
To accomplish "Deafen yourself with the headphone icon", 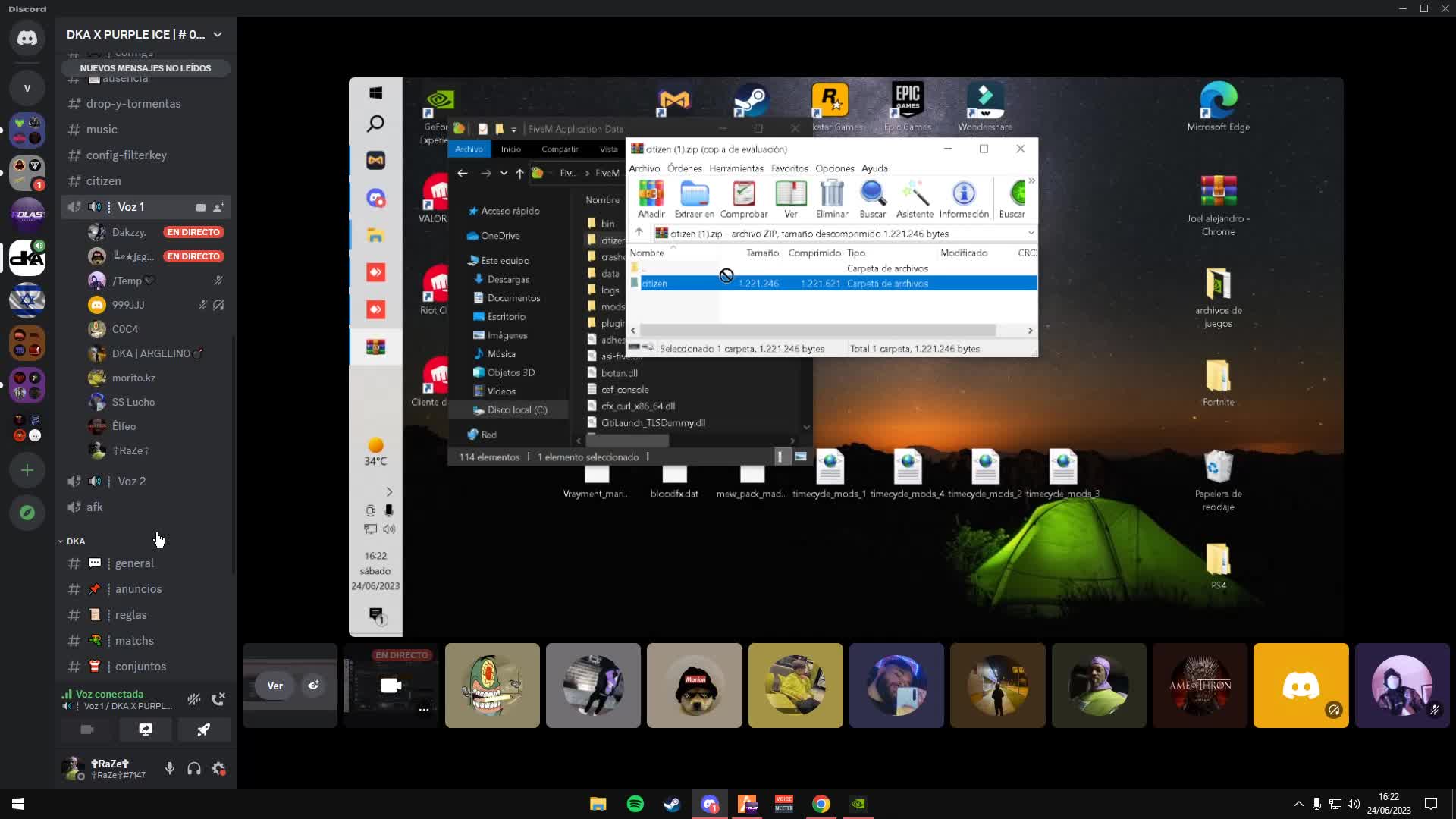I will 193,768.
